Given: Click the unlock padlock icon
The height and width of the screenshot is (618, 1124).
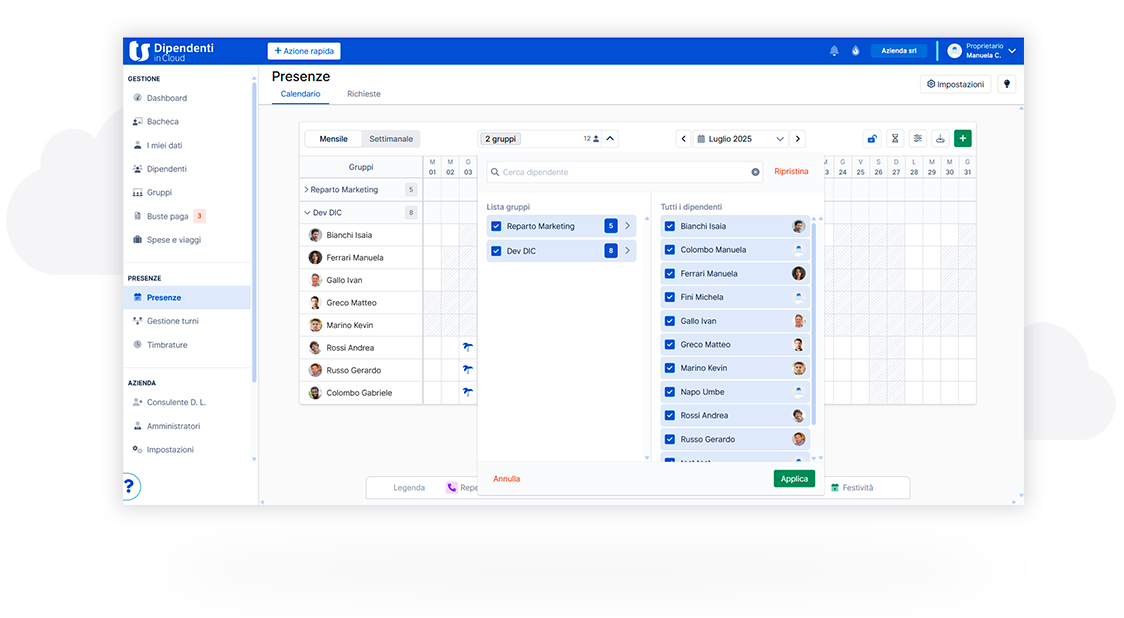Looking at the screenshot, I should [872, 138].
